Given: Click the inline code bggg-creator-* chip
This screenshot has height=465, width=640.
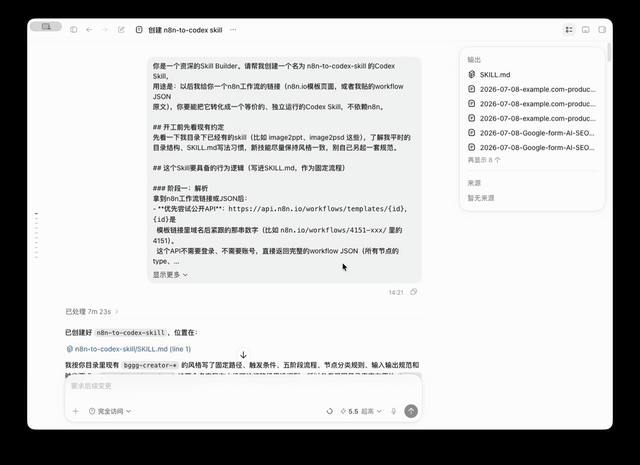Looking at the screenshot, I should pos(150,365).
